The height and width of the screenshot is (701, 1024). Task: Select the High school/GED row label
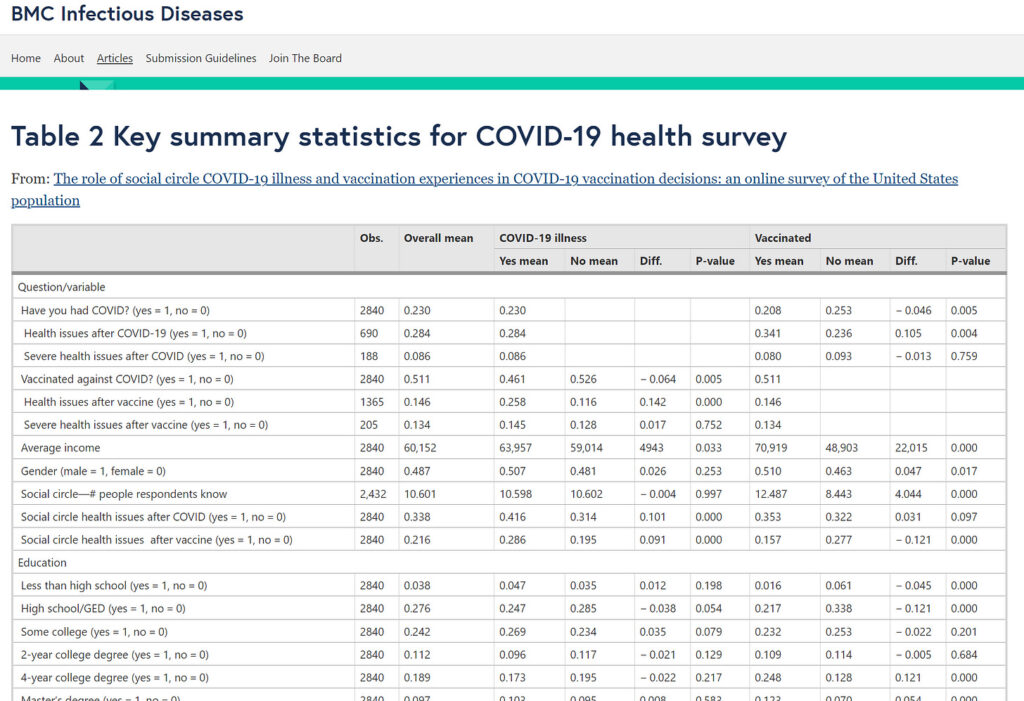pos(103,608)
